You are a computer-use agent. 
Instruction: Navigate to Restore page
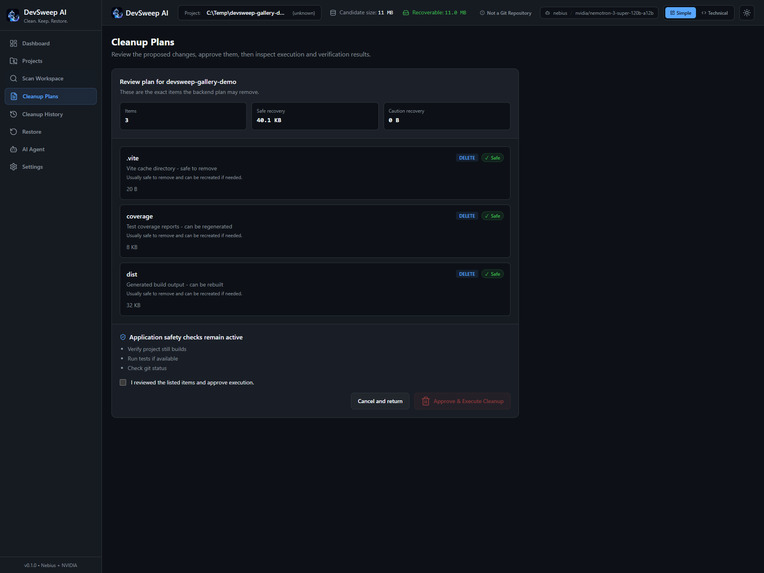pos(51,132)
